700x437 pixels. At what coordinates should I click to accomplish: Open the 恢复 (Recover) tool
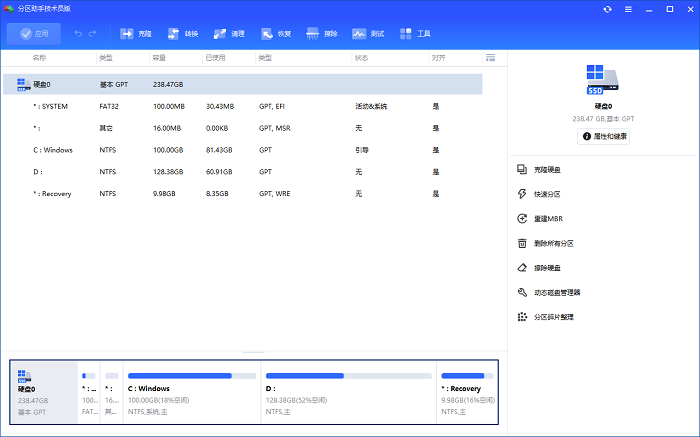(x=275, y=33)
